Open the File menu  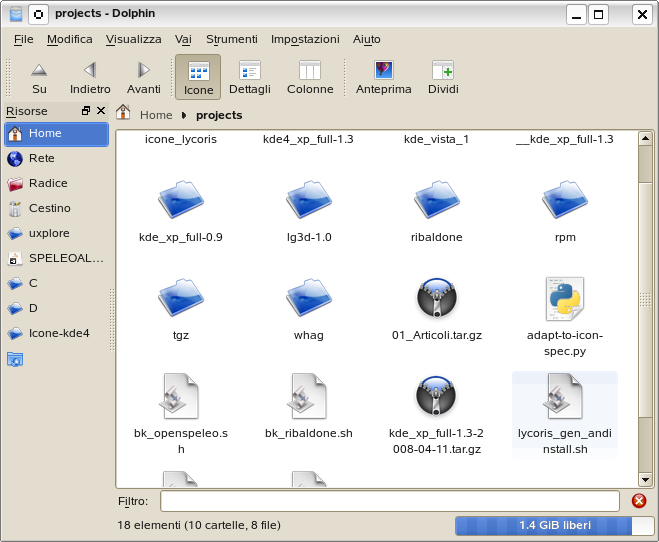tap(24, 39)
